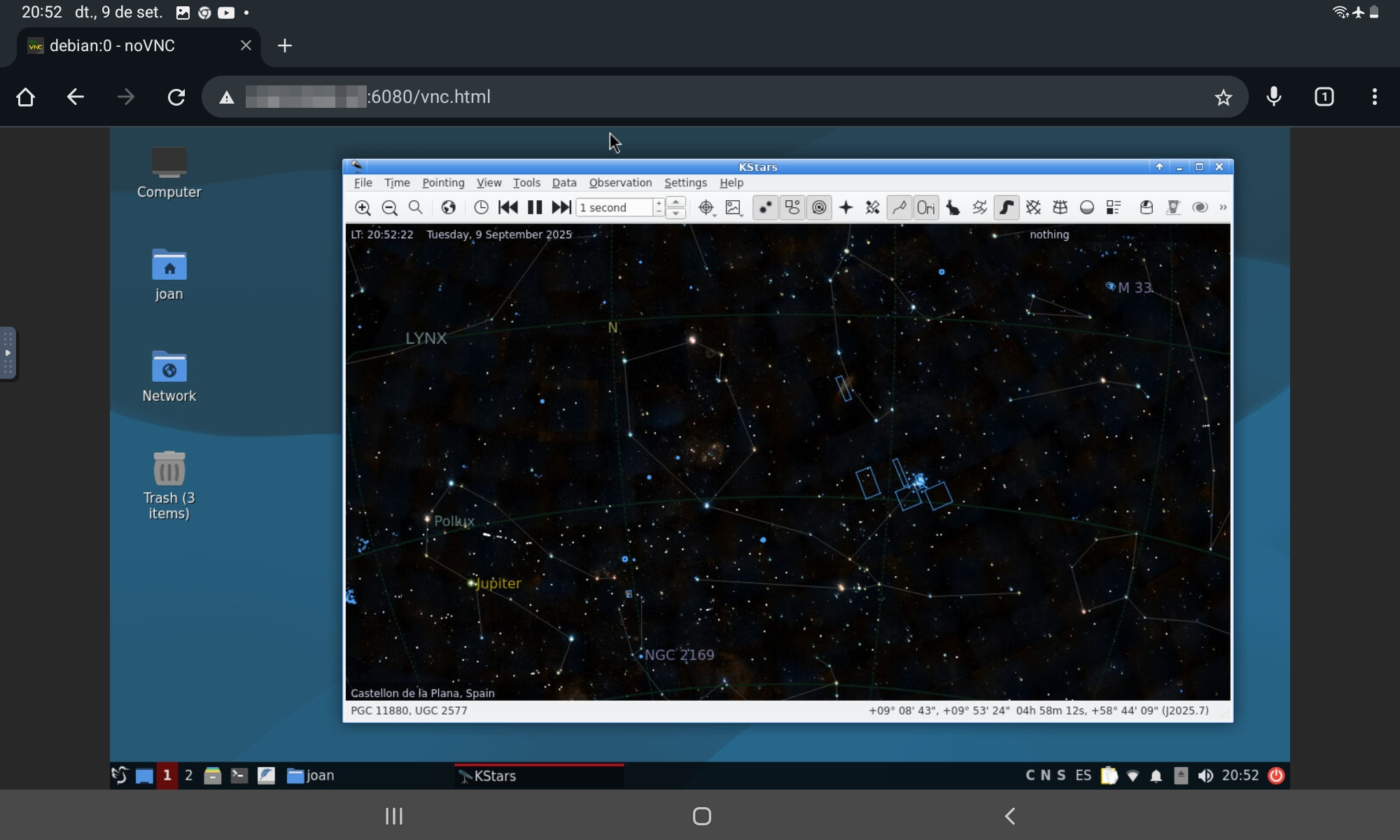Open the File menu
Viewport: 1400px width, 840px height.
363,183
